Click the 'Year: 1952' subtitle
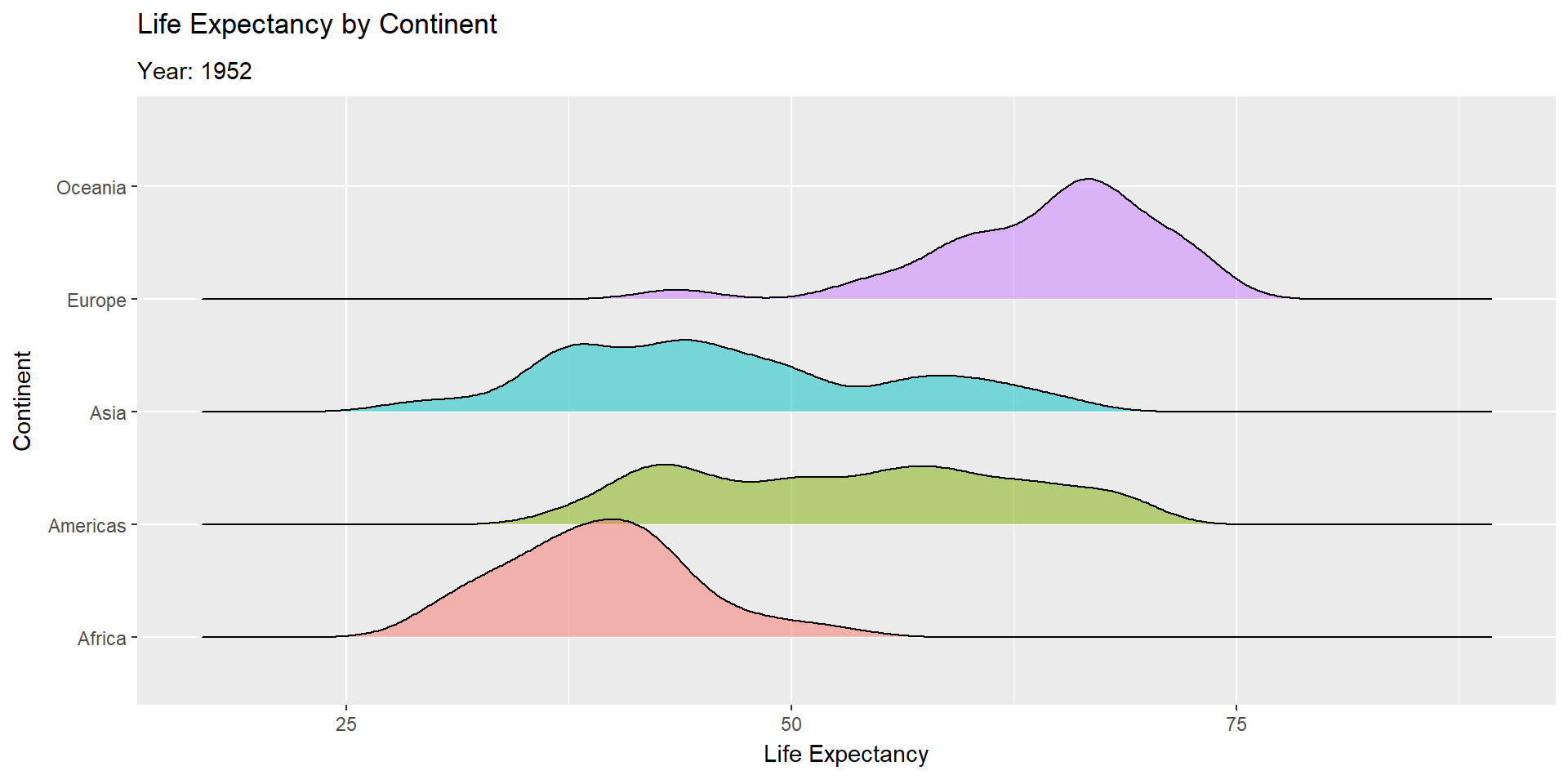 click(194, 71)
